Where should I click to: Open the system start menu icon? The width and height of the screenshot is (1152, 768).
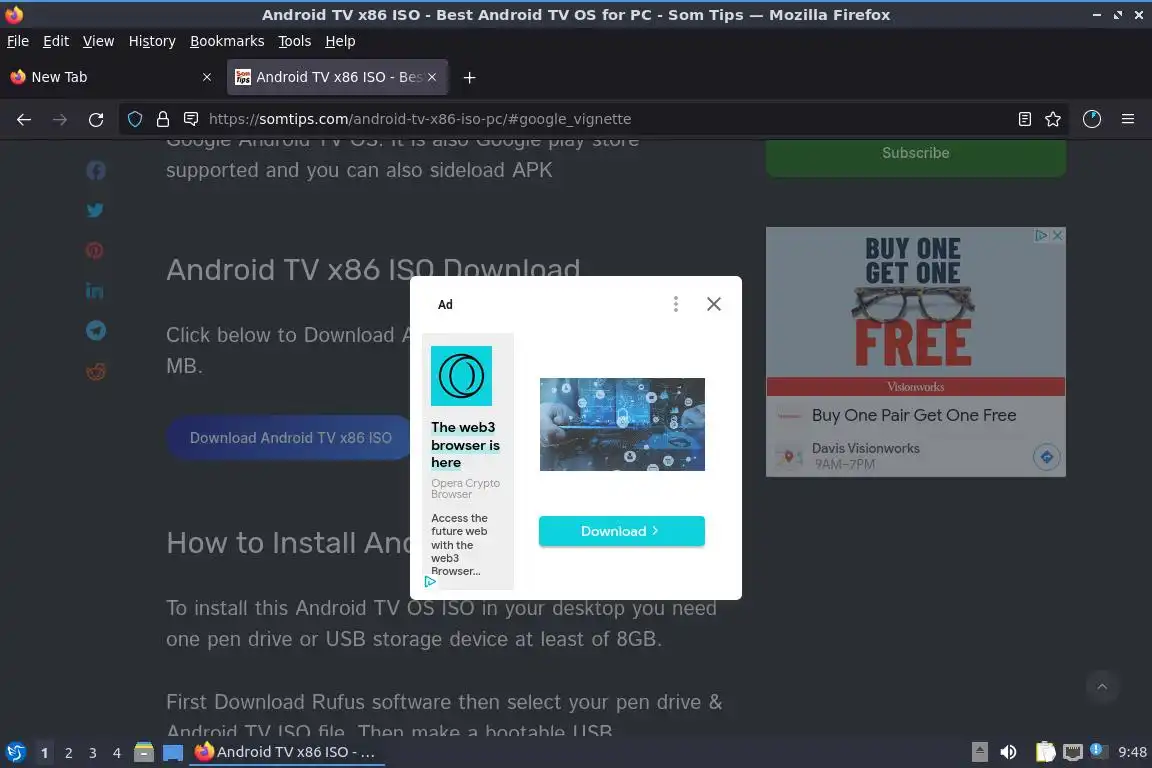pyautogui.click(x=15, y=752)
